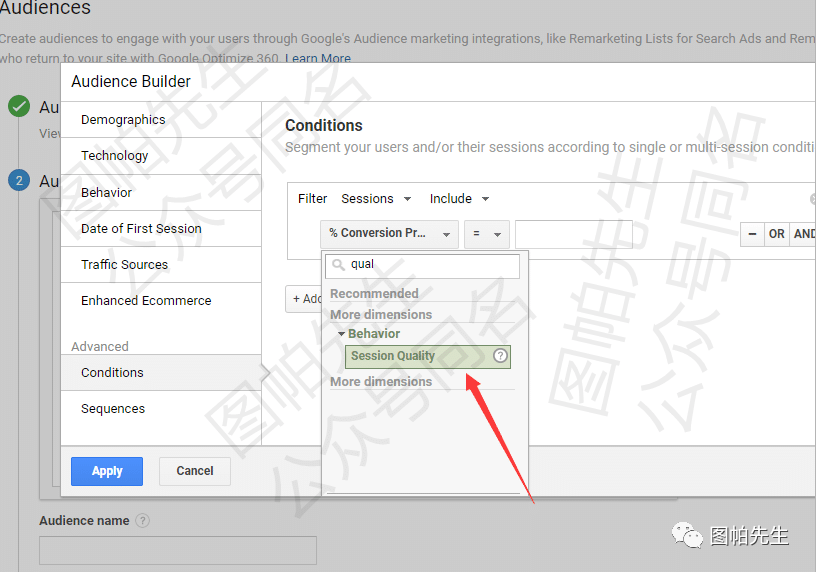
Task: Click the green checkmark step icon
Action: pos(18,107)
